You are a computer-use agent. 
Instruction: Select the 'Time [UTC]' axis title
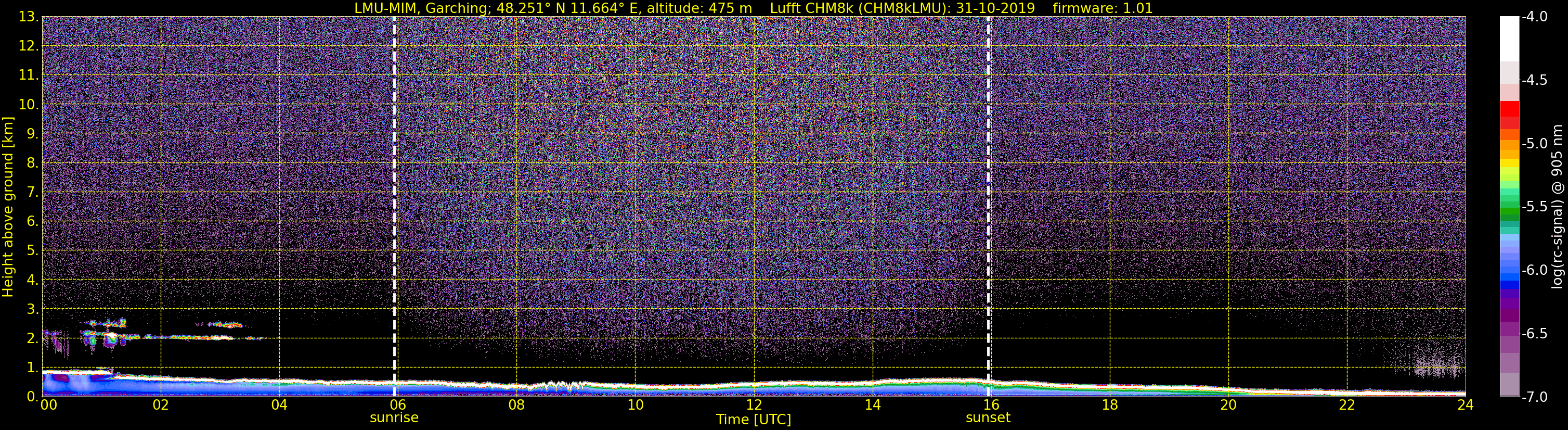754,420
